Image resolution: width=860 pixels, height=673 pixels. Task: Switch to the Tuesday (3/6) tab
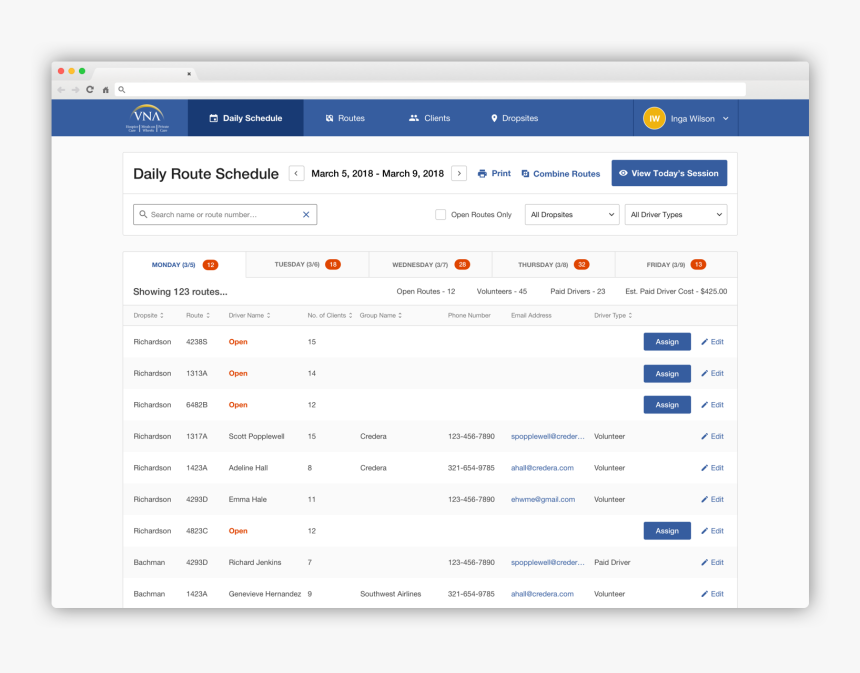point(307,264)
